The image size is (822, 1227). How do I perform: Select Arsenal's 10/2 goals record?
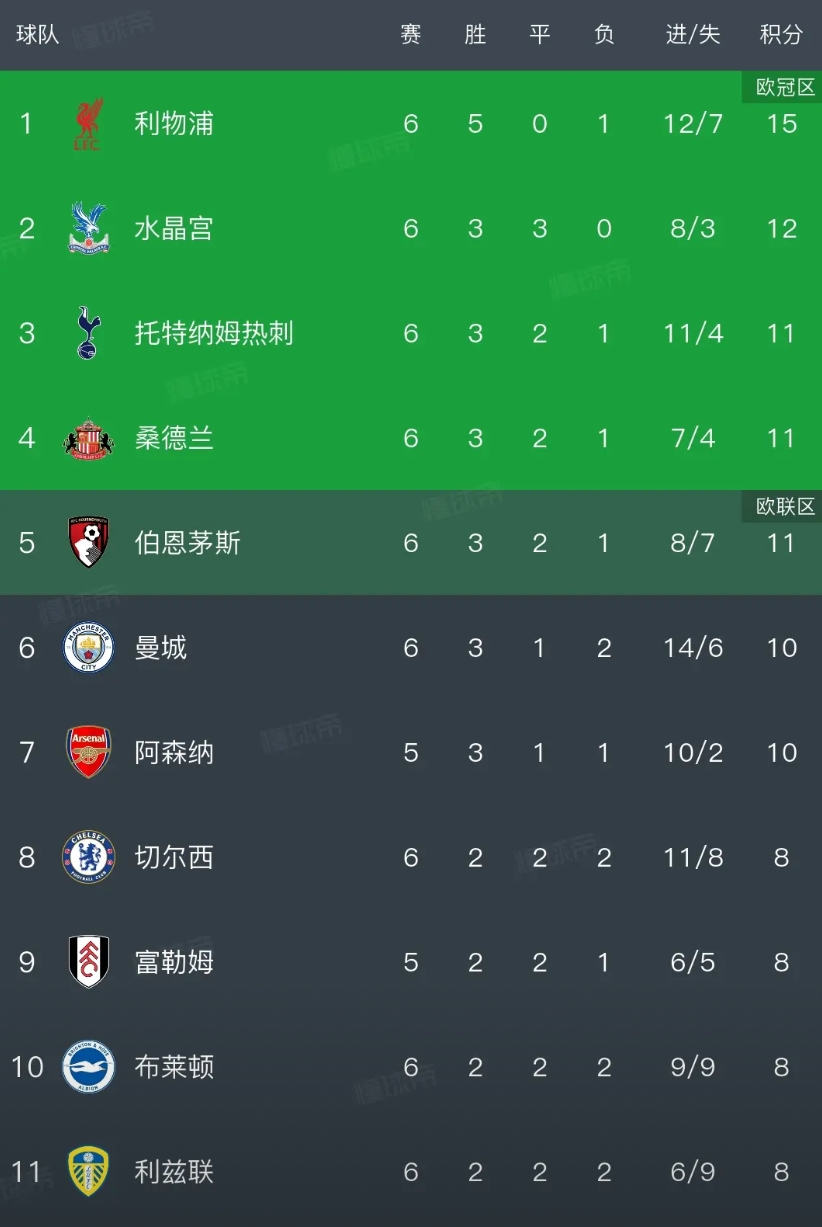(693, 752)
